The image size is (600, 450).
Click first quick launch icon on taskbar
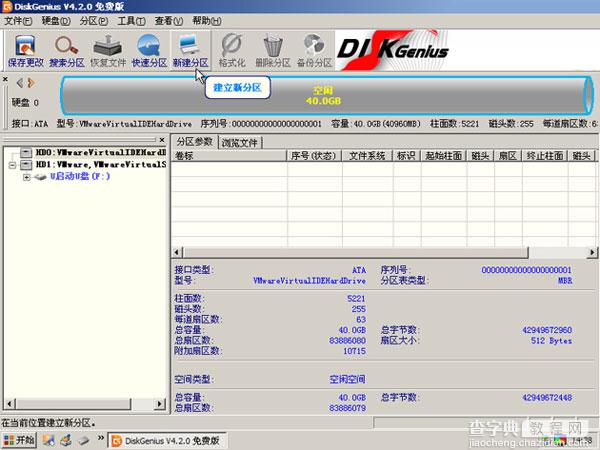click(48, 440)
